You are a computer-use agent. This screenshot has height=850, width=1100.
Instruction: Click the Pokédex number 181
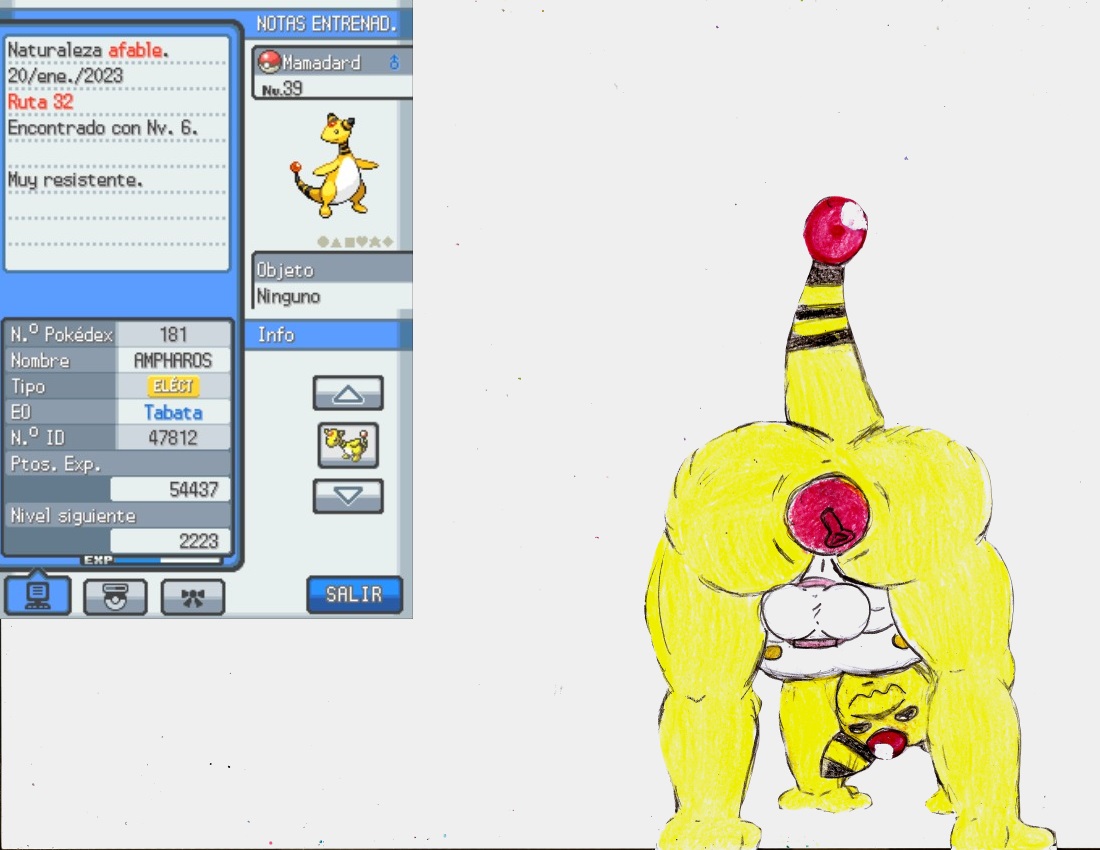[x=173, y=335]
